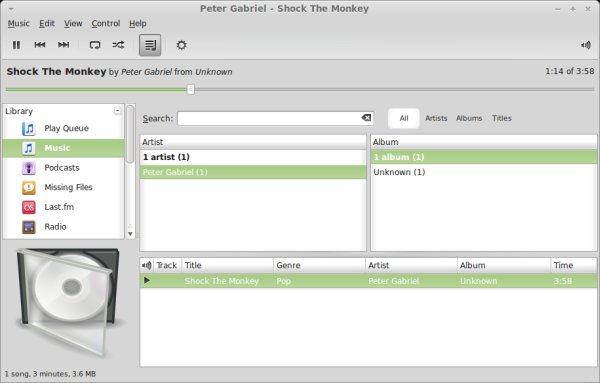Open Play Queue in the library

64,129
